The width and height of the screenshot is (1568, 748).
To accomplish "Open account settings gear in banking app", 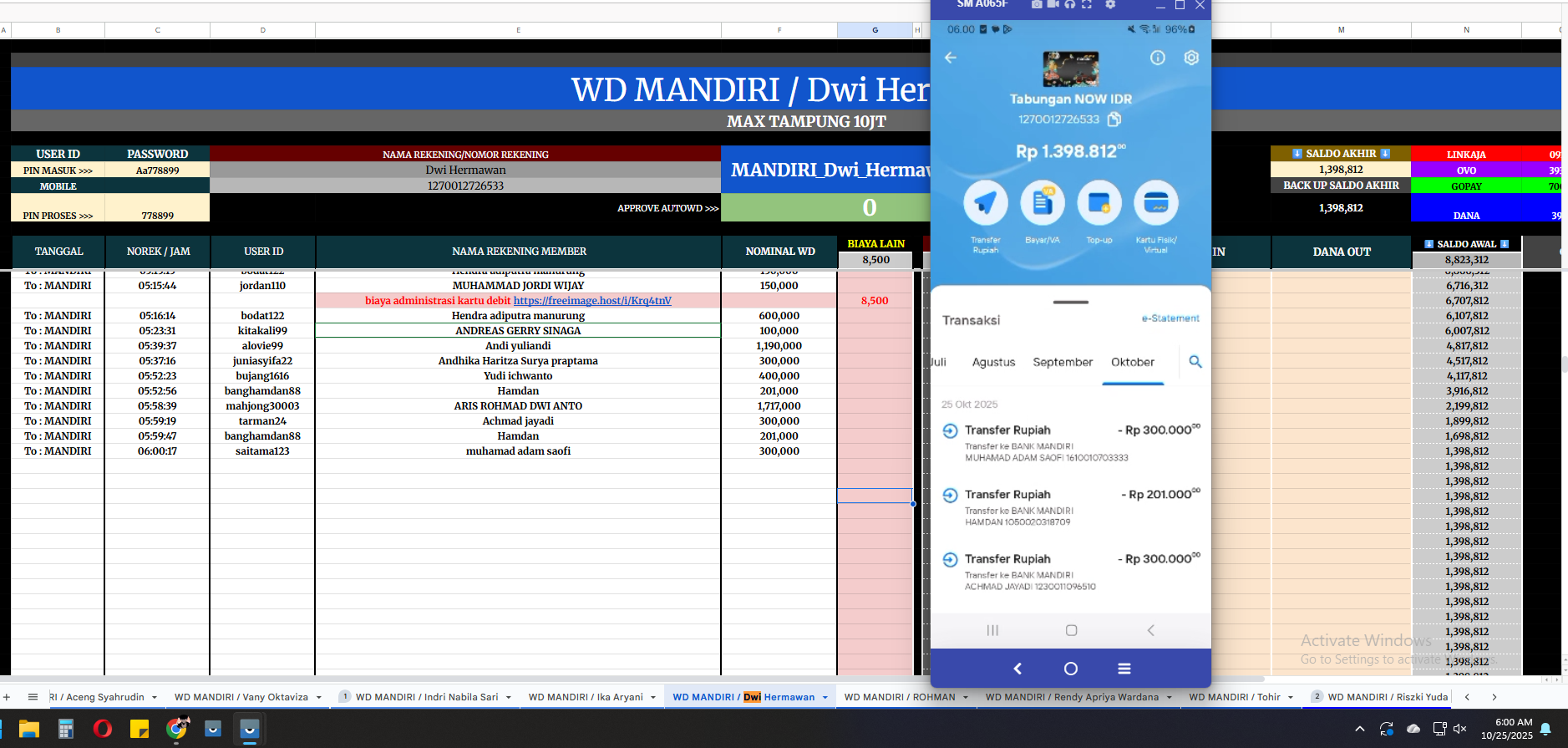I will [1191, 58].
